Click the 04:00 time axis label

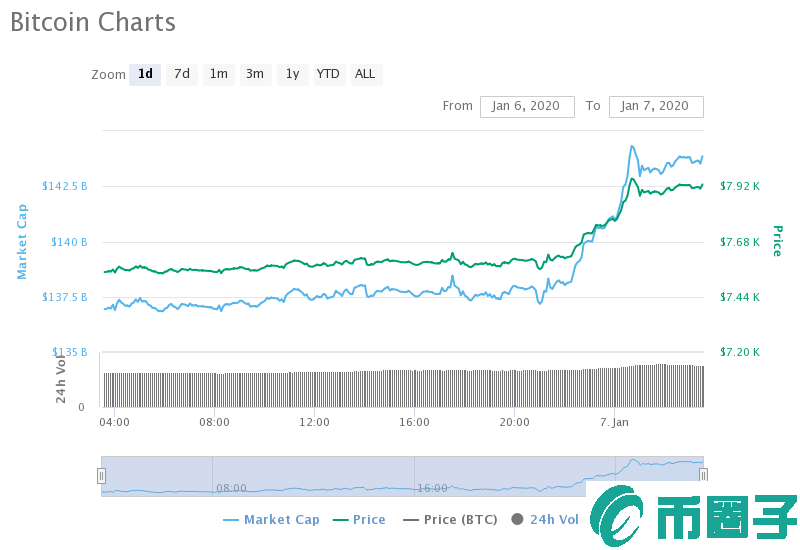click(x=114, y=422)
